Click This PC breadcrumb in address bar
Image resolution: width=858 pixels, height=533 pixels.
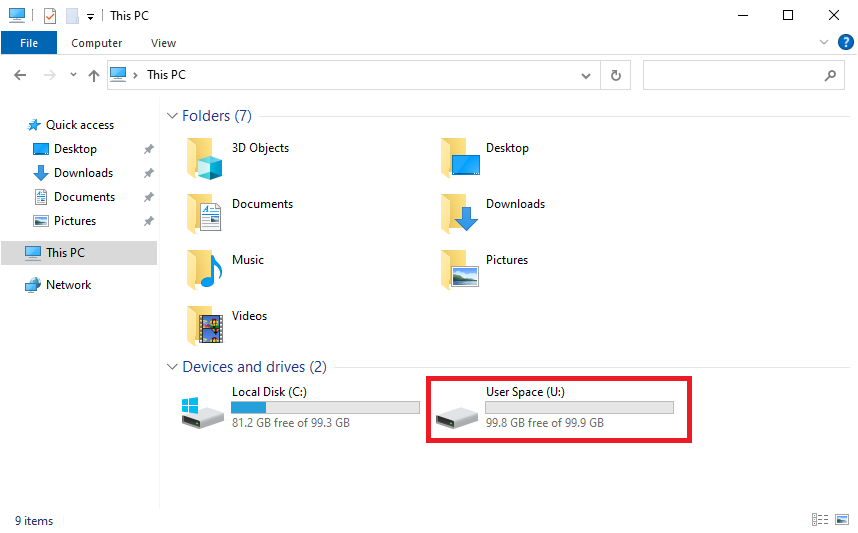(166, 74)
